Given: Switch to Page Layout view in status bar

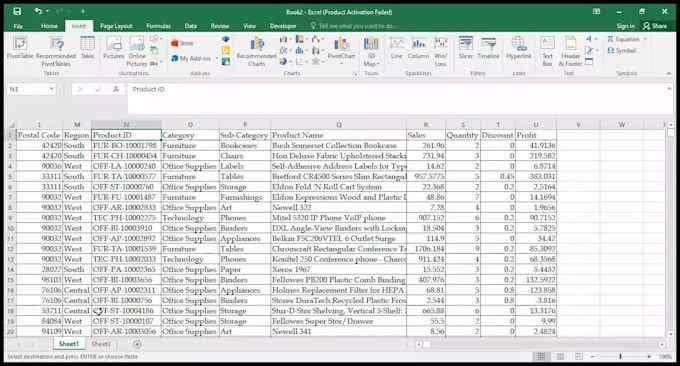Looking at the screenshot, I should pyautogui.click(x=560, y=356).
